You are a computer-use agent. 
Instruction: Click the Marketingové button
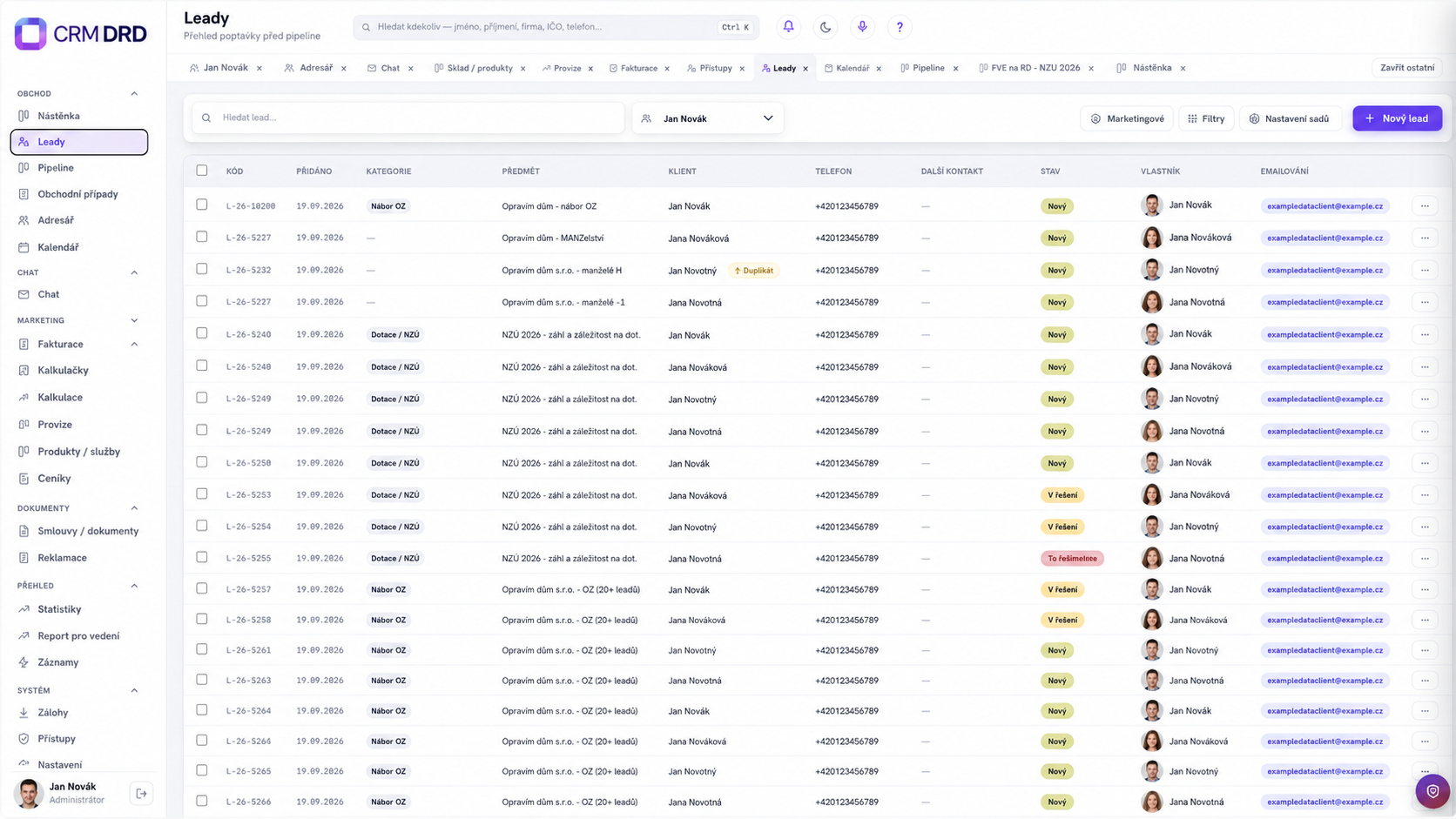(1127, 118)
